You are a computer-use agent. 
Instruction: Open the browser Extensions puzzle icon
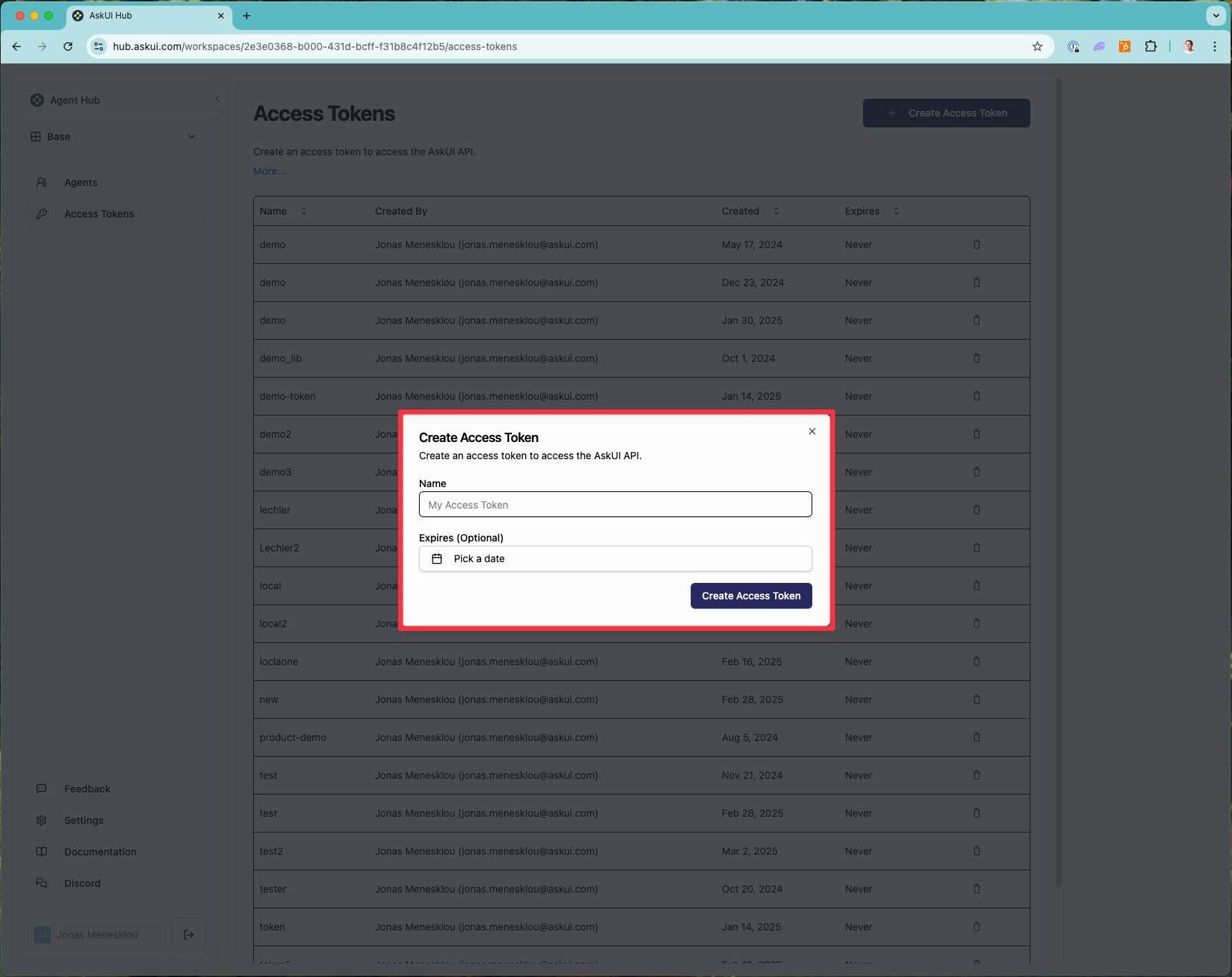pyautogui.click(x=1150, y=46)
